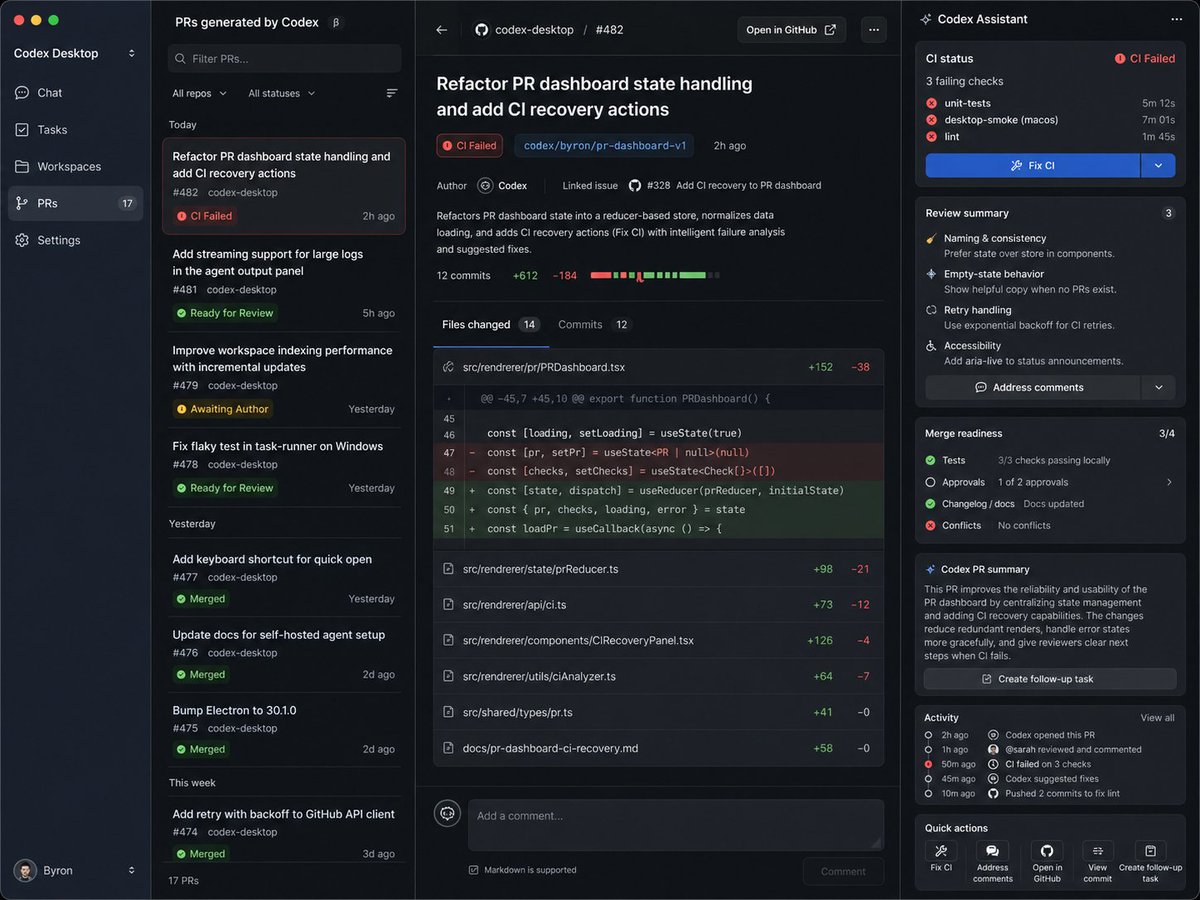
Task: Open src/shared/types/pr.ts file icon
Action: pos(449,712)
